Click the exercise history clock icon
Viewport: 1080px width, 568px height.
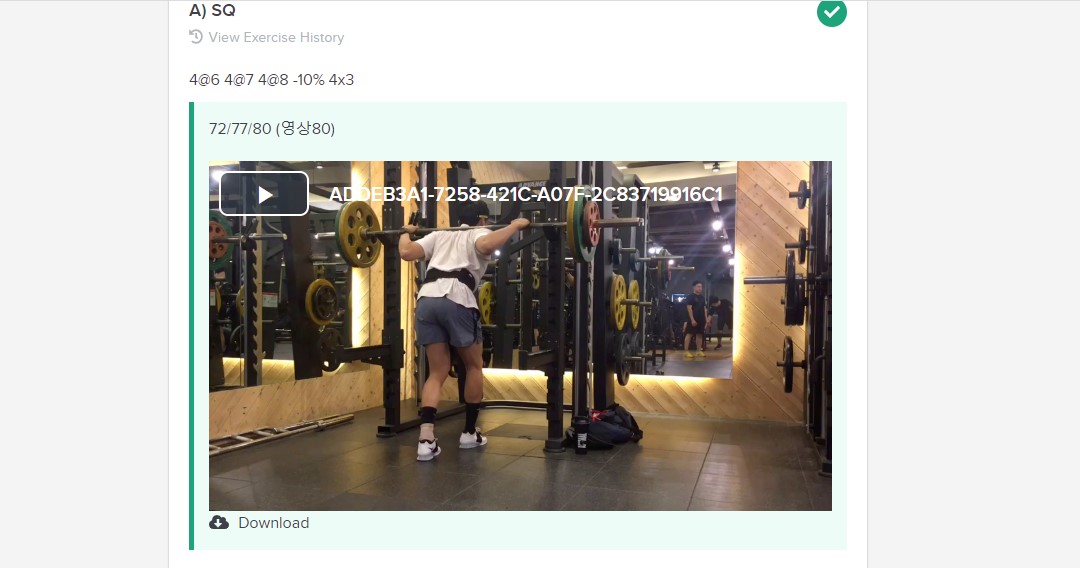click(196, 37)
